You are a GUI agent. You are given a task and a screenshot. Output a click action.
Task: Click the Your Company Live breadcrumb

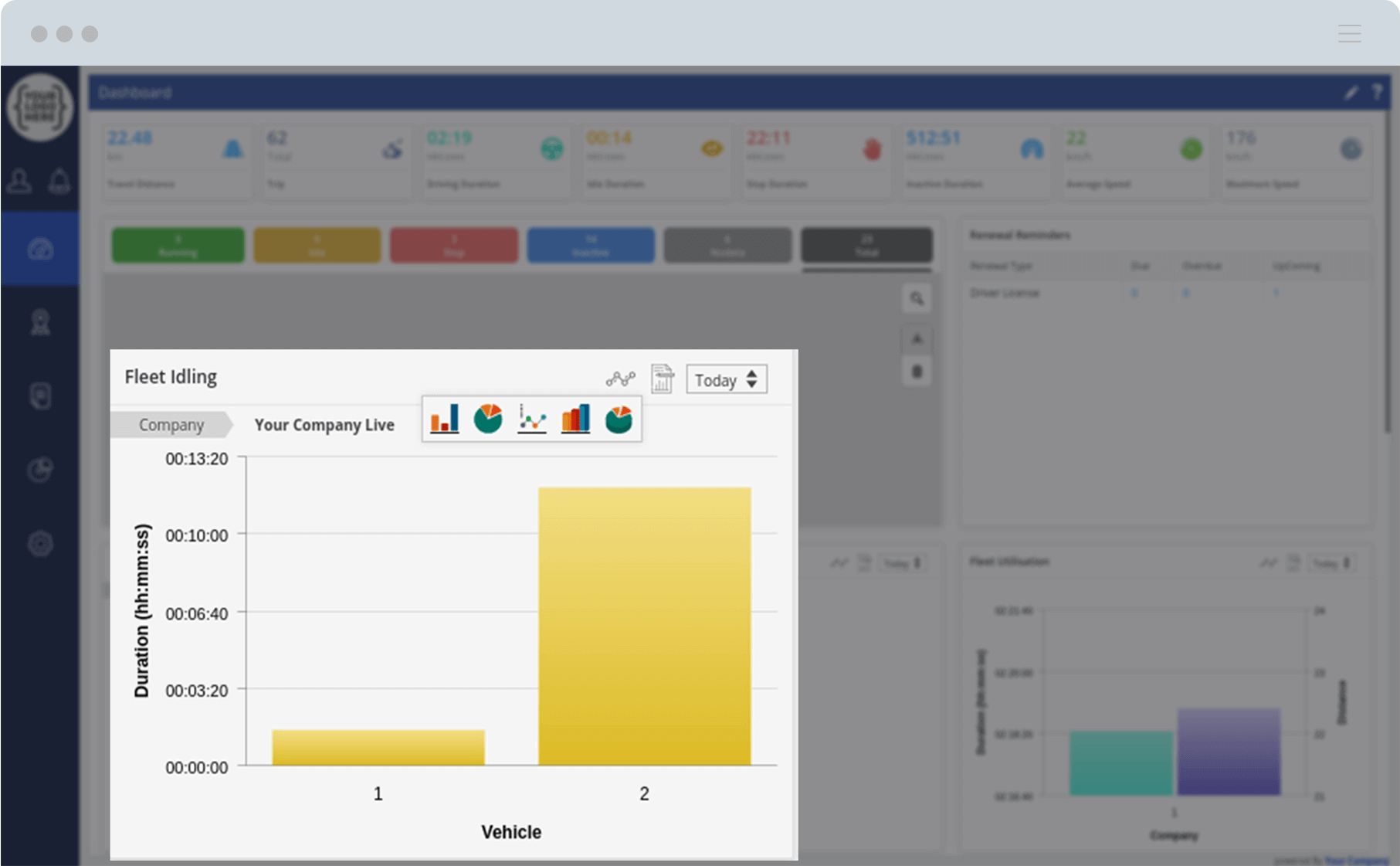click(324, 425)
